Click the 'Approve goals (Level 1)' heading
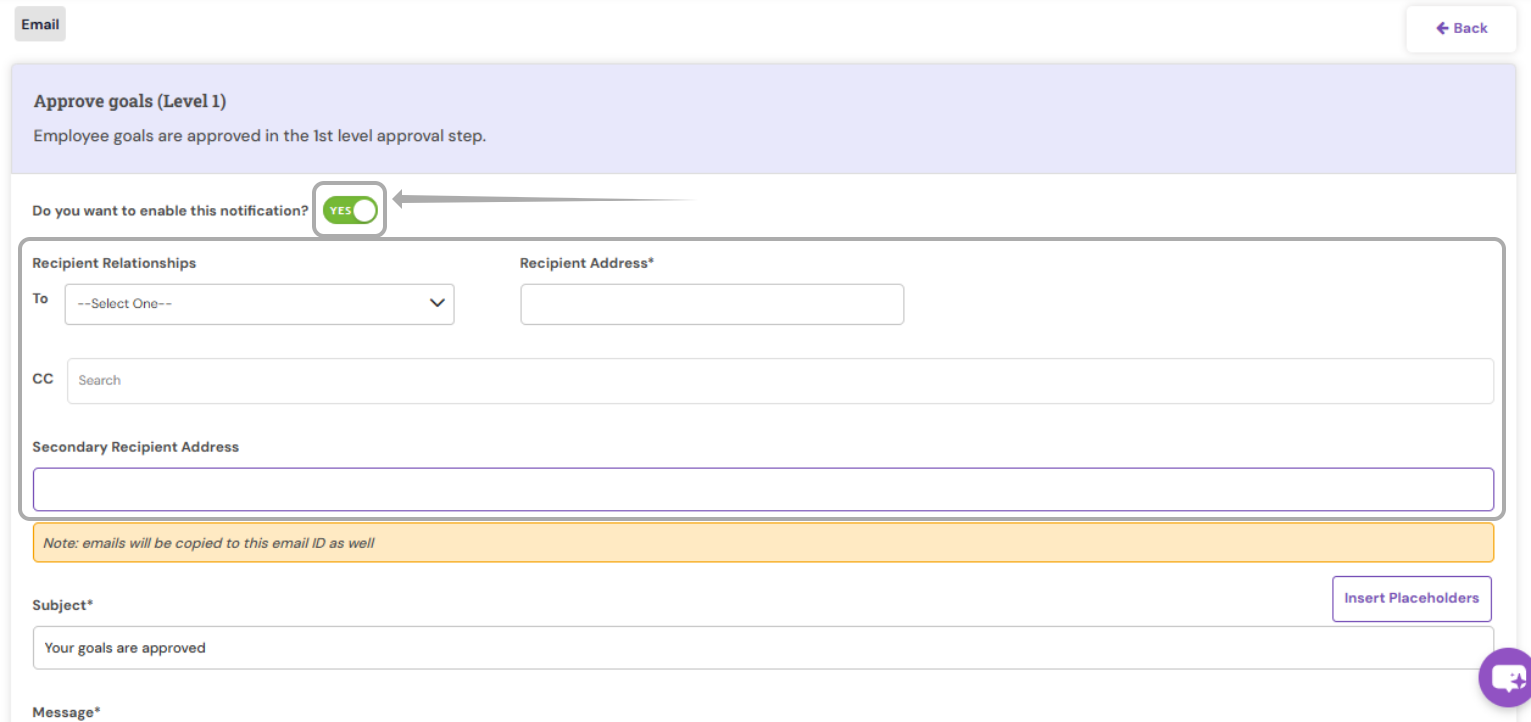This screenshot has width=1531, height=722. click(130, 101)
